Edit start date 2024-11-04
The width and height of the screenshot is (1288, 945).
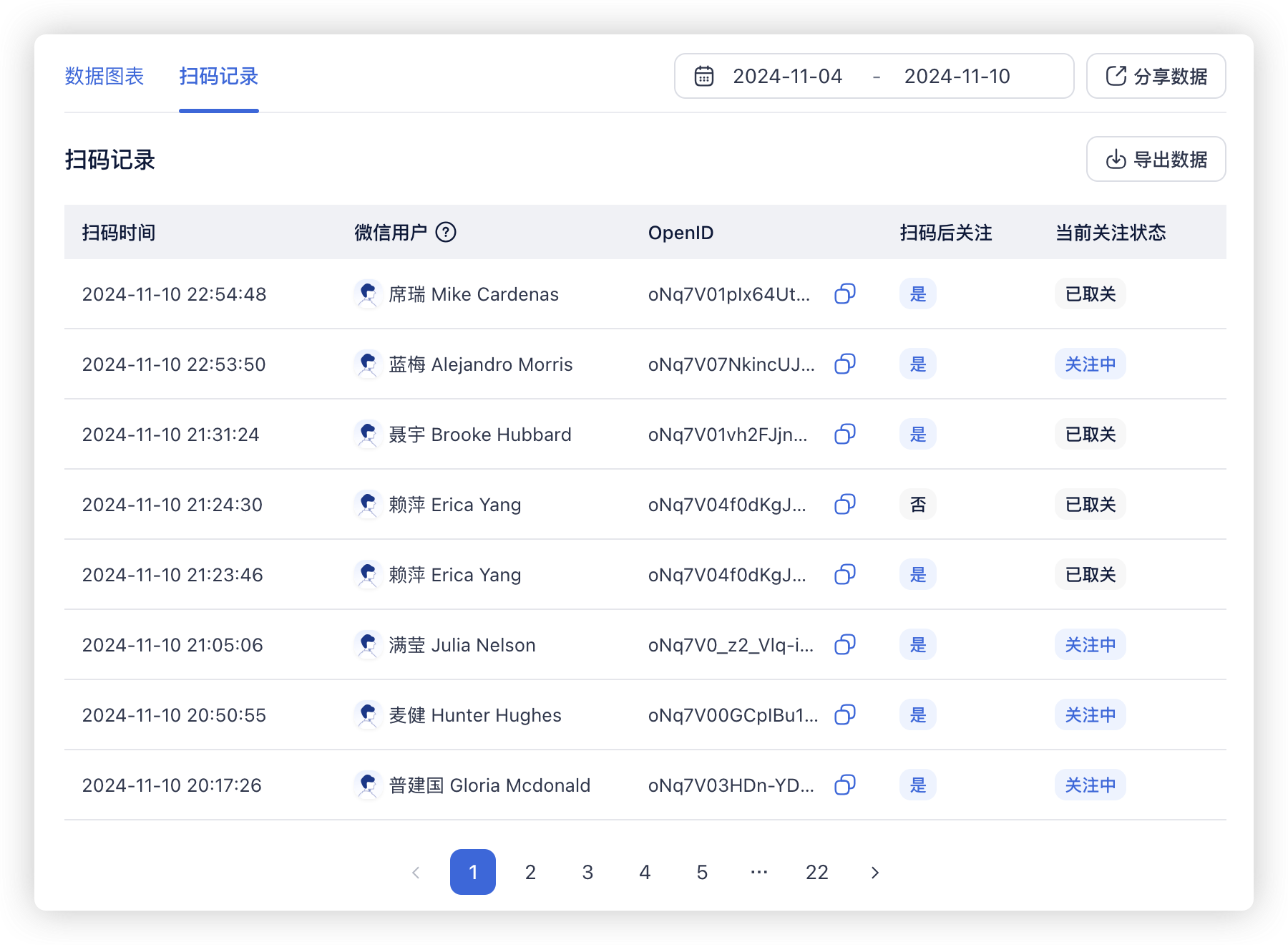click(x=788, y=76)
